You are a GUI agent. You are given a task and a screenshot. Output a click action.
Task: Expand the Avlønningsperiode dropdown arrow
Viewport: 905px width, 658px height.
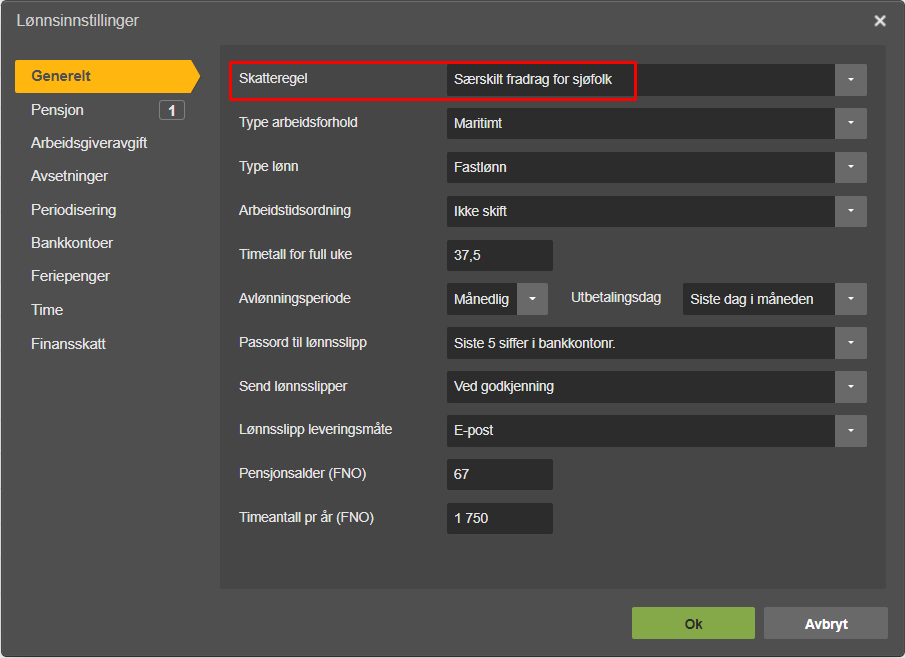(532, 299)
